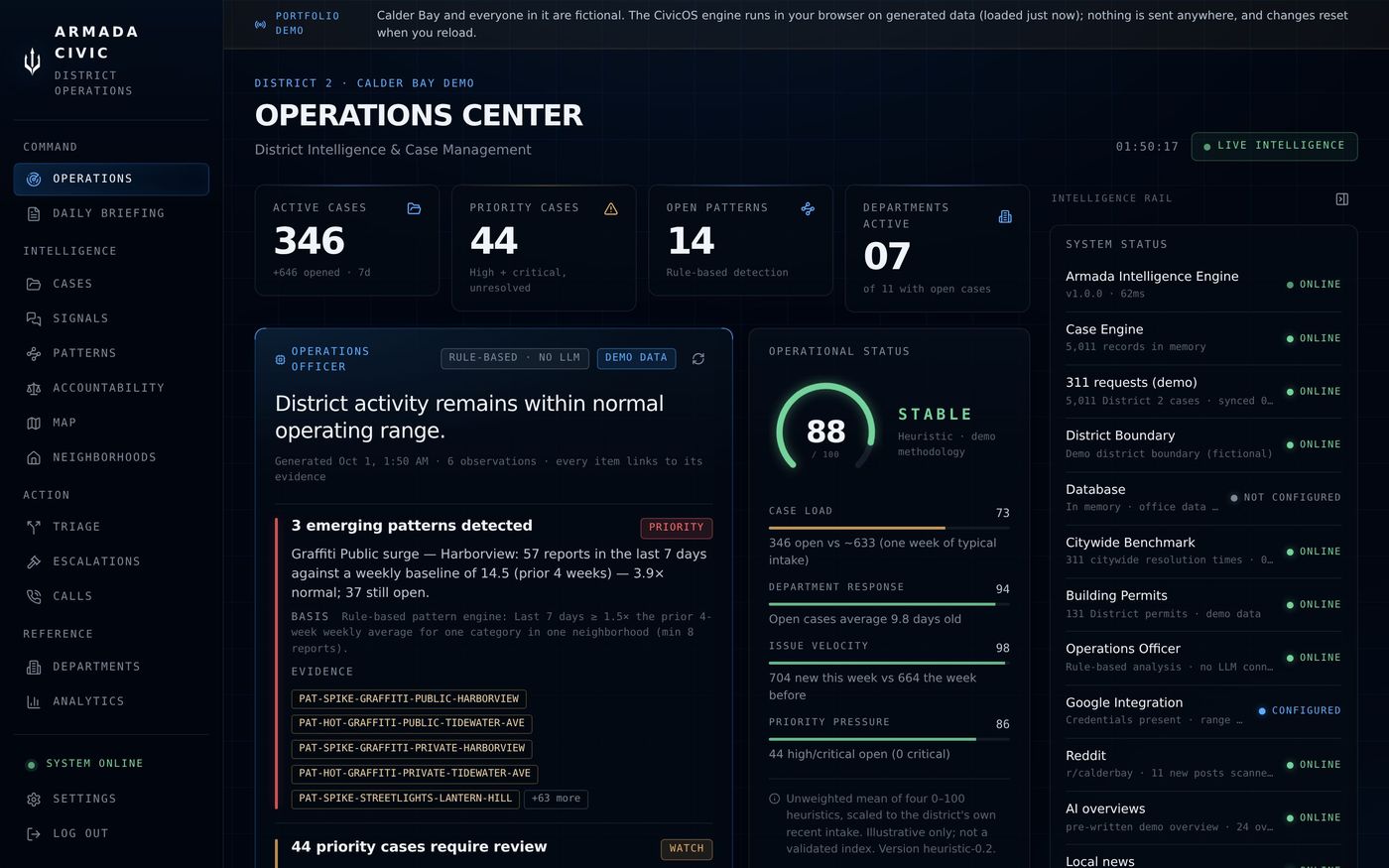Click the Daily Briefing document icon
The height and width of the screenshot is (868, 1389).
click(x=34, y=214)
